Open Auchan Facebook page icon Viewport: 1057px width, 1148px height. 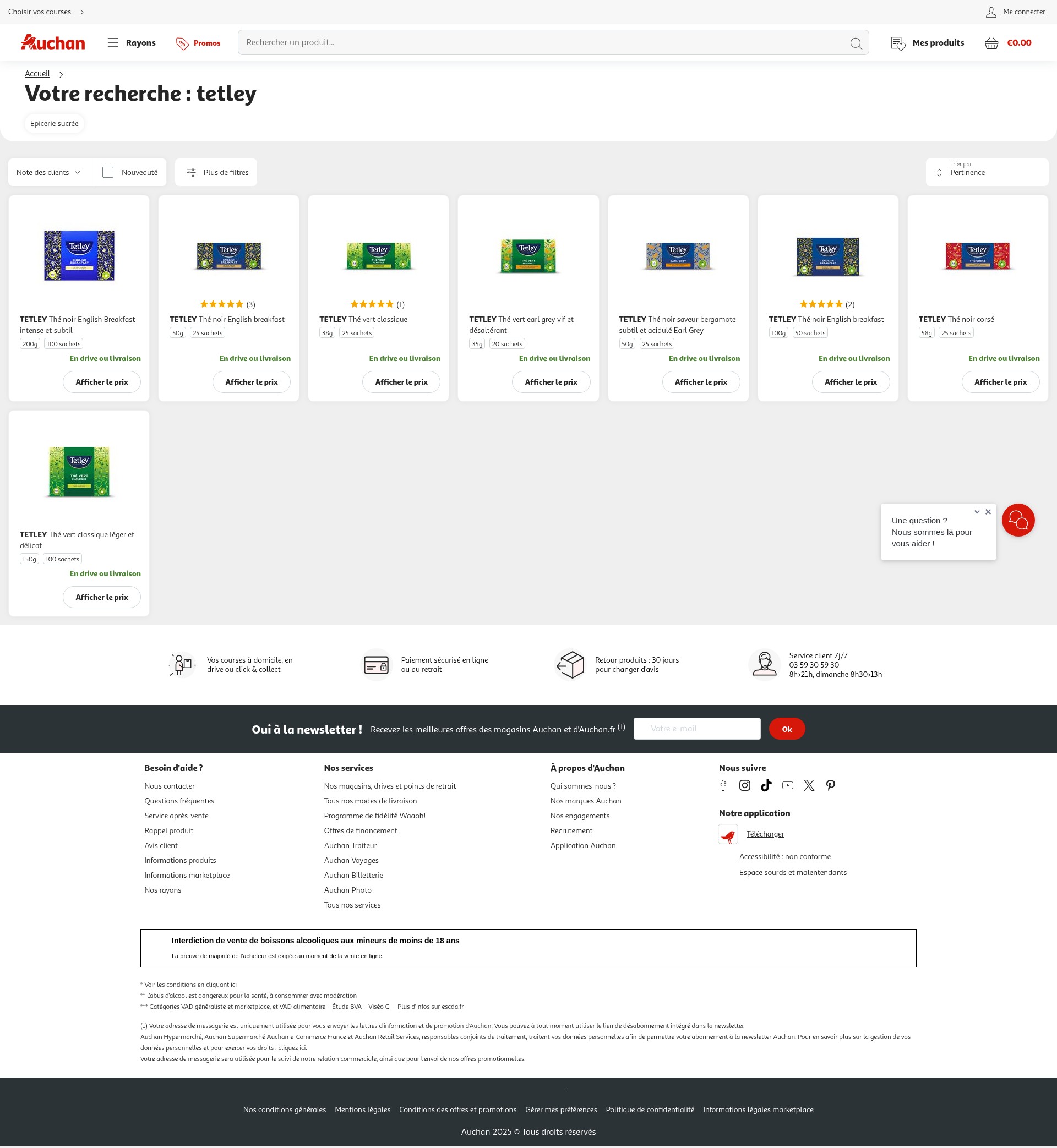pyautogui.click(x=723, y=785)
